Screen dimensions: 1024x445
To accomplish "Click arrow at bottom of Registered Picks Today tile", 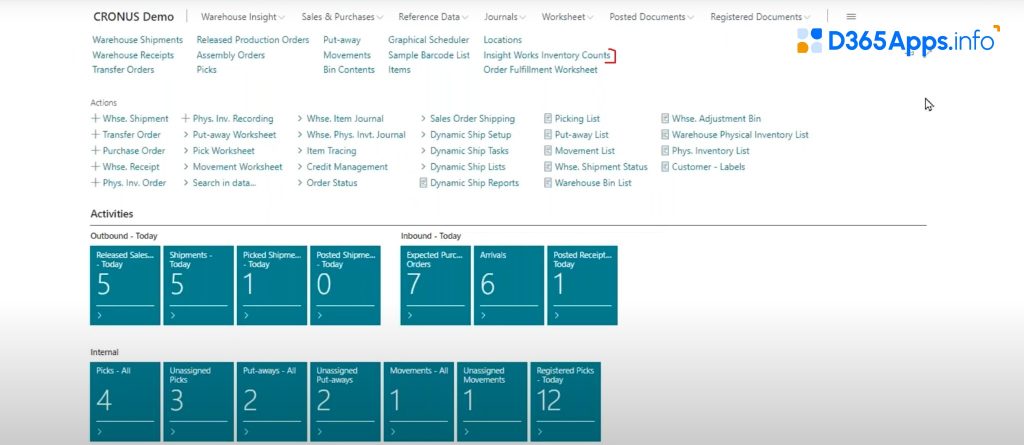I will [x=540, y=432].
